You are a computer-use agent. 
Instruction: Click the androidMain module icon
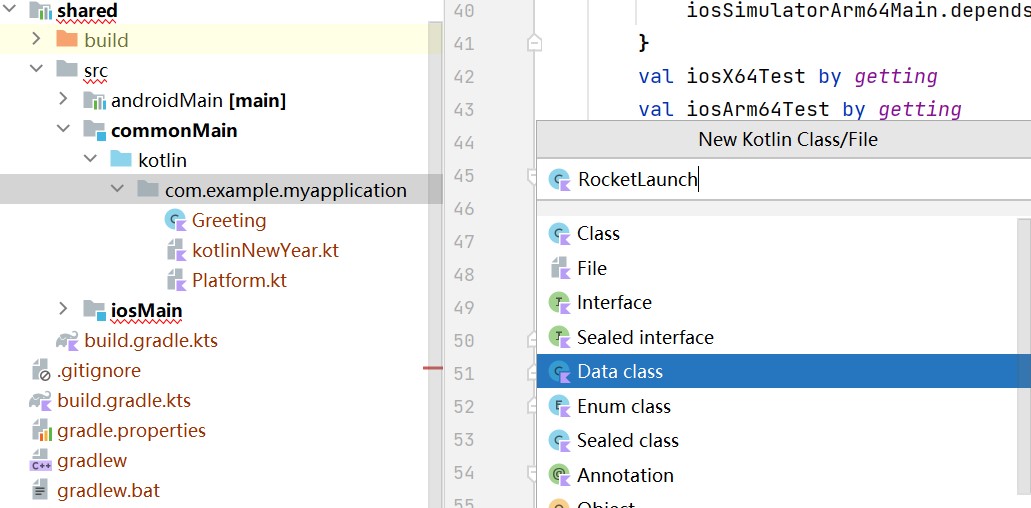point(94,100)
